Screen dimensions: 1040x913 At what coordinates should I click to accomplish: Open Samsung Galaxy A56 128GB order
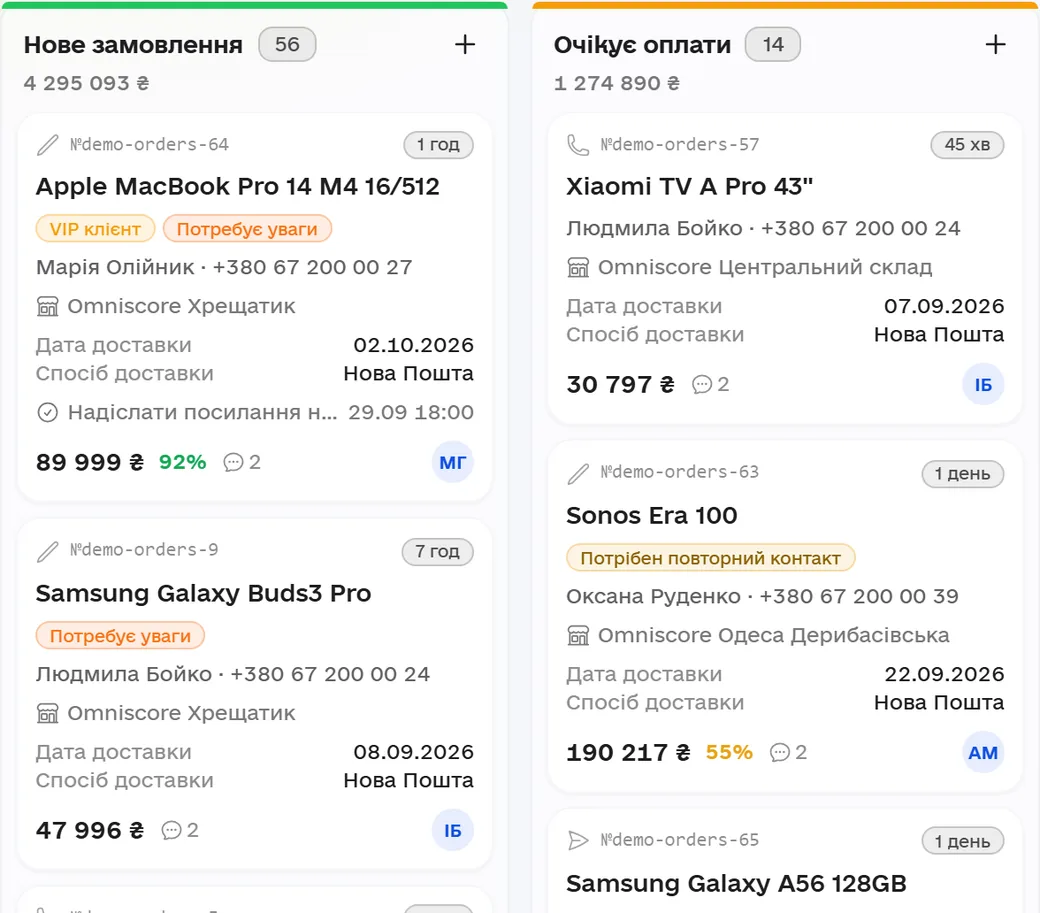click(736, 884)
